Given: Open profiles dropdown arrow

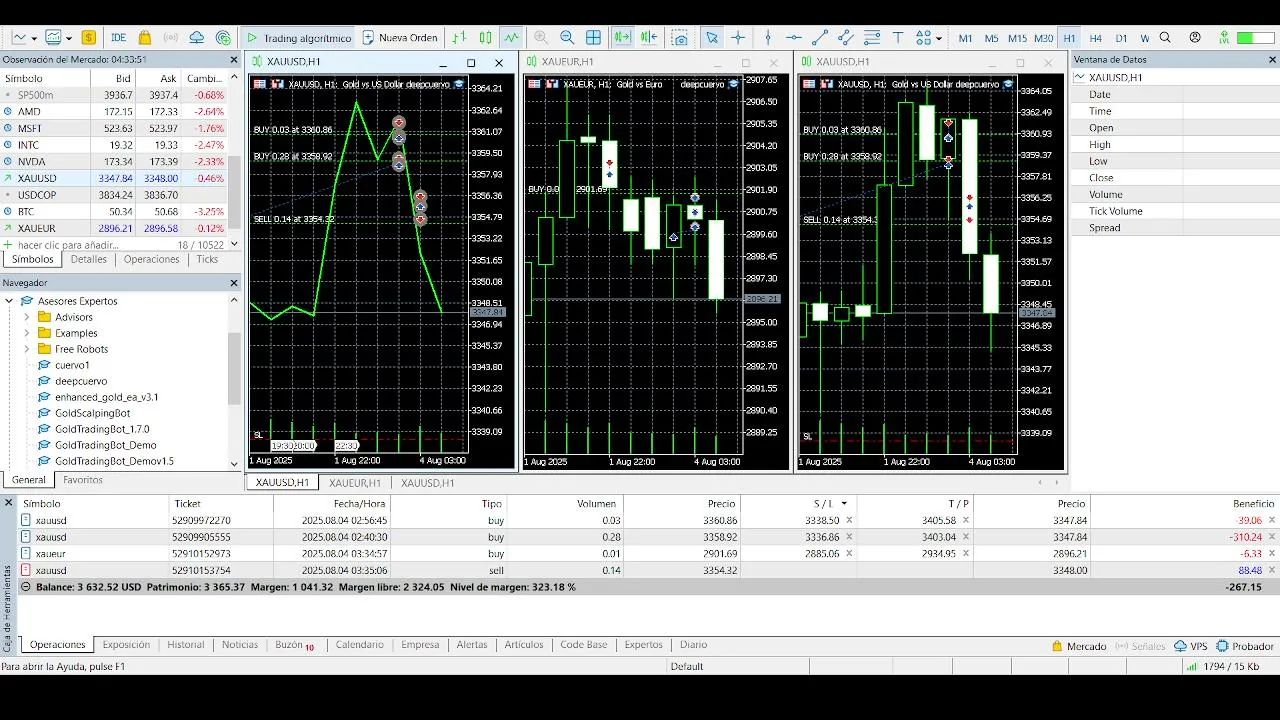Looking at the screenshot, I should tap(68, 38).
